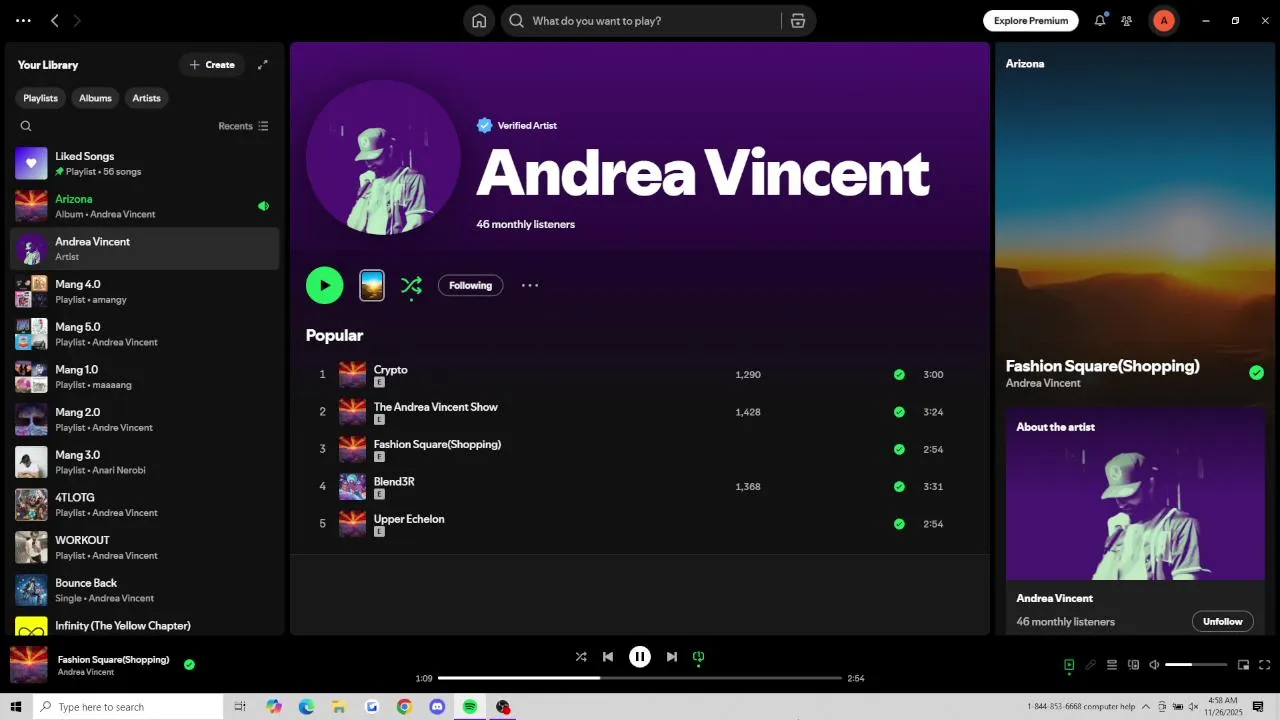
Task: Toggle artist page shuffle icon
Action: (411, 286)
